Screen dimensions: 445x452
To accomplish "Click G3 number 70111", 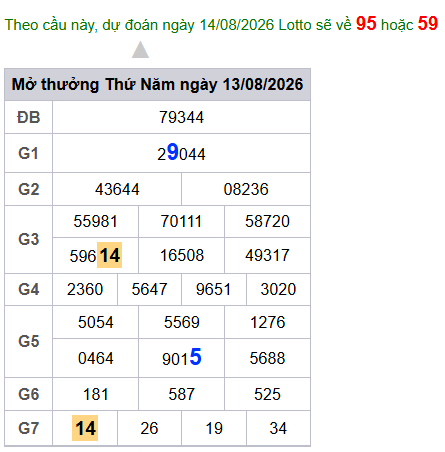I will tap(181, 221).
